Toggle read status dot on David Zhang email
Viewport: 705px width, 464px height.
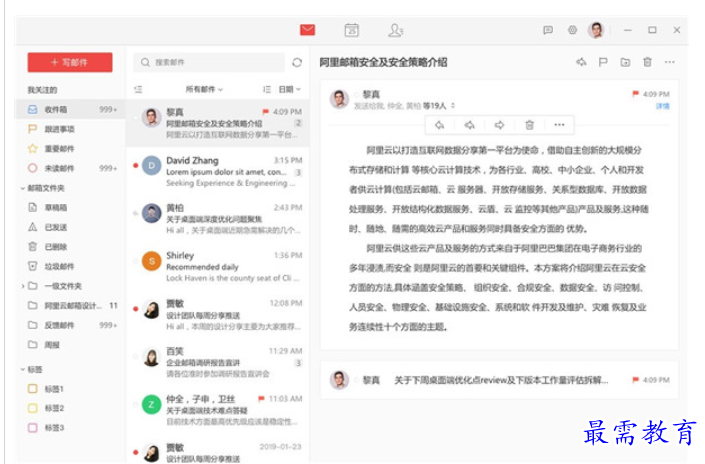tap(135, 165)
